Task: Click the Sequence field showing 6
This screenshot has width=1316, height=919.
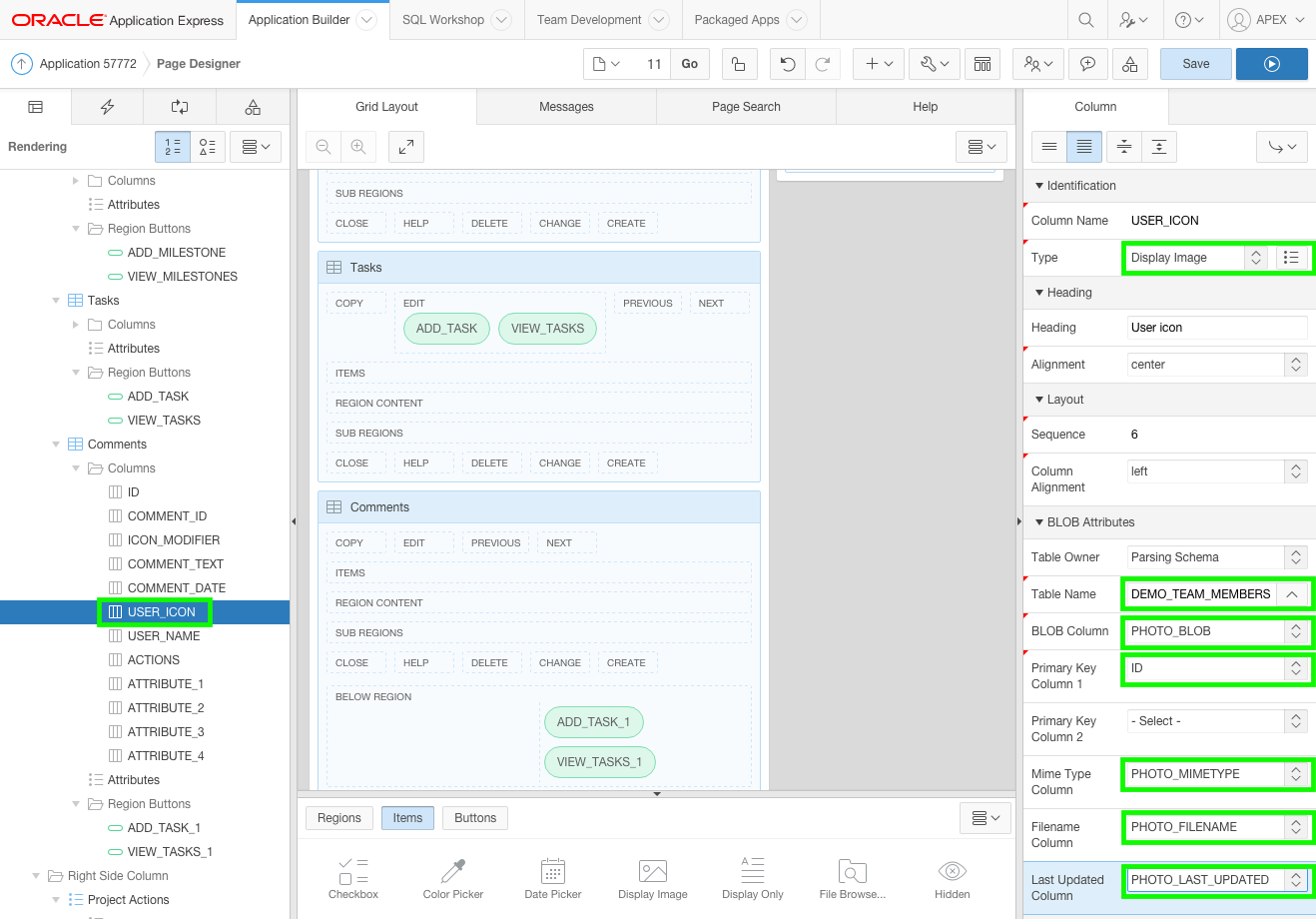Action: tap(1217, 435)
